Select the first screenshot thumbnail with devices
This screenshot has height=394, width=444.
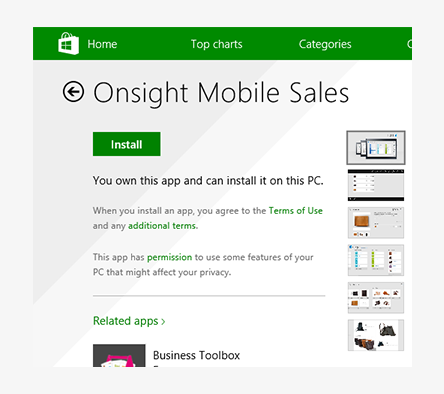tap(376, 148)
